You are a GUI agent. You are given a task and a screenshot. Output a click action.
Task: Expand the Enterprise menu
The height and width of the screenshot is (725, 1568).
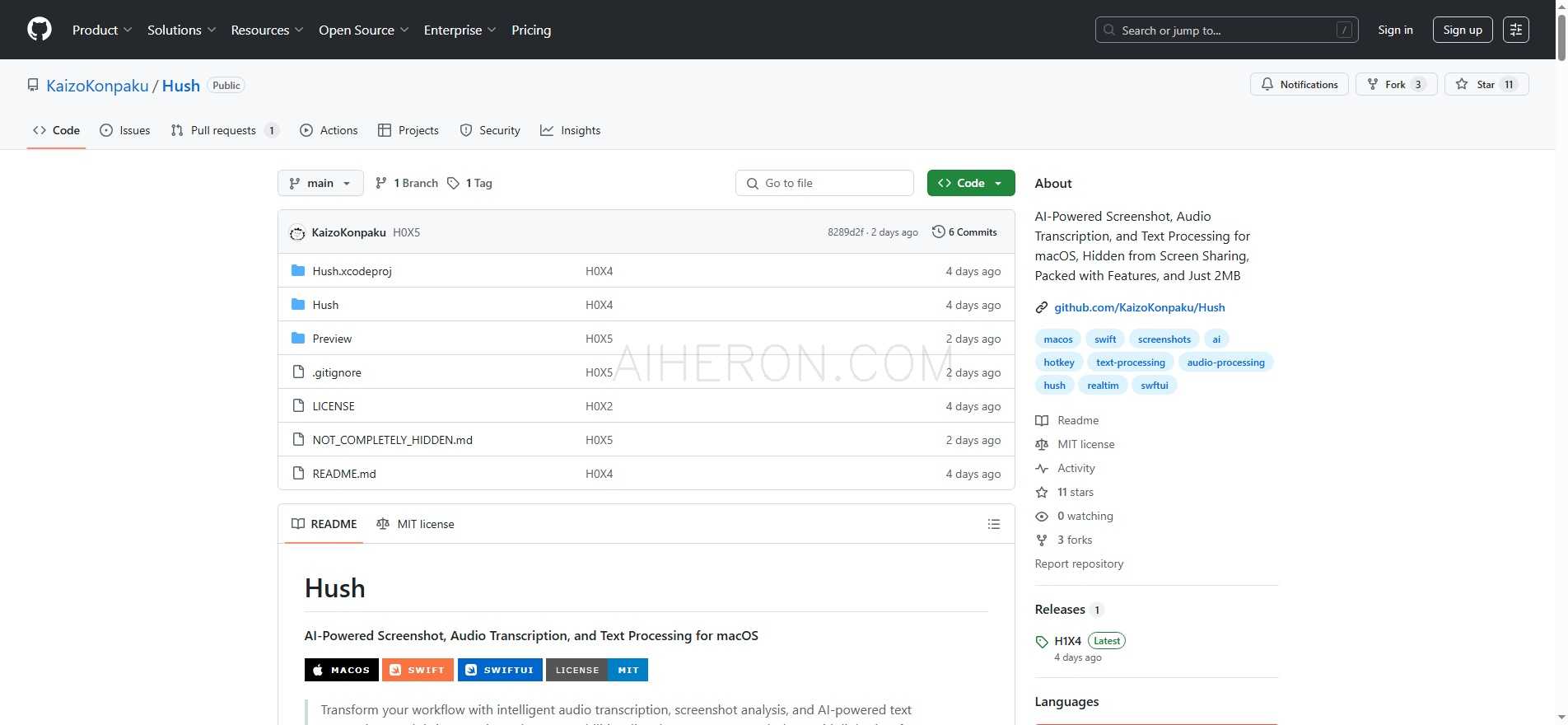pyautogui.click(x=460, y=30)
